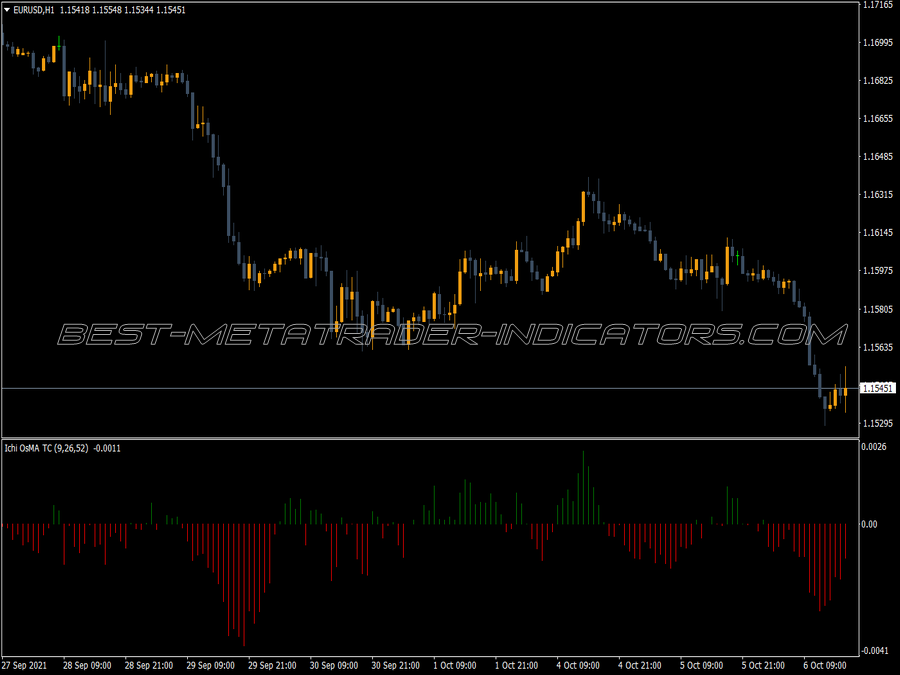Click the 1.15295 price scale label
The image size is (900, 675).
[878, 423]
